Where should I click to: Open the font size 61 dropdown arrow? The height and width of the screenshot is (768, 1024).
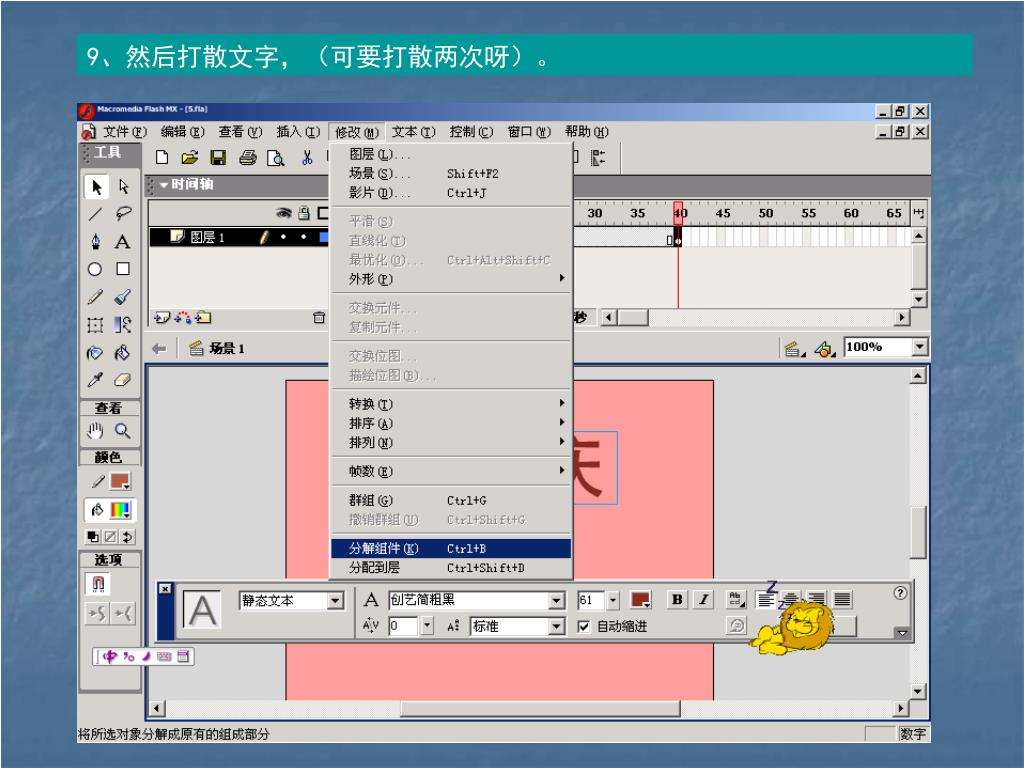click(x=613, y=600)
